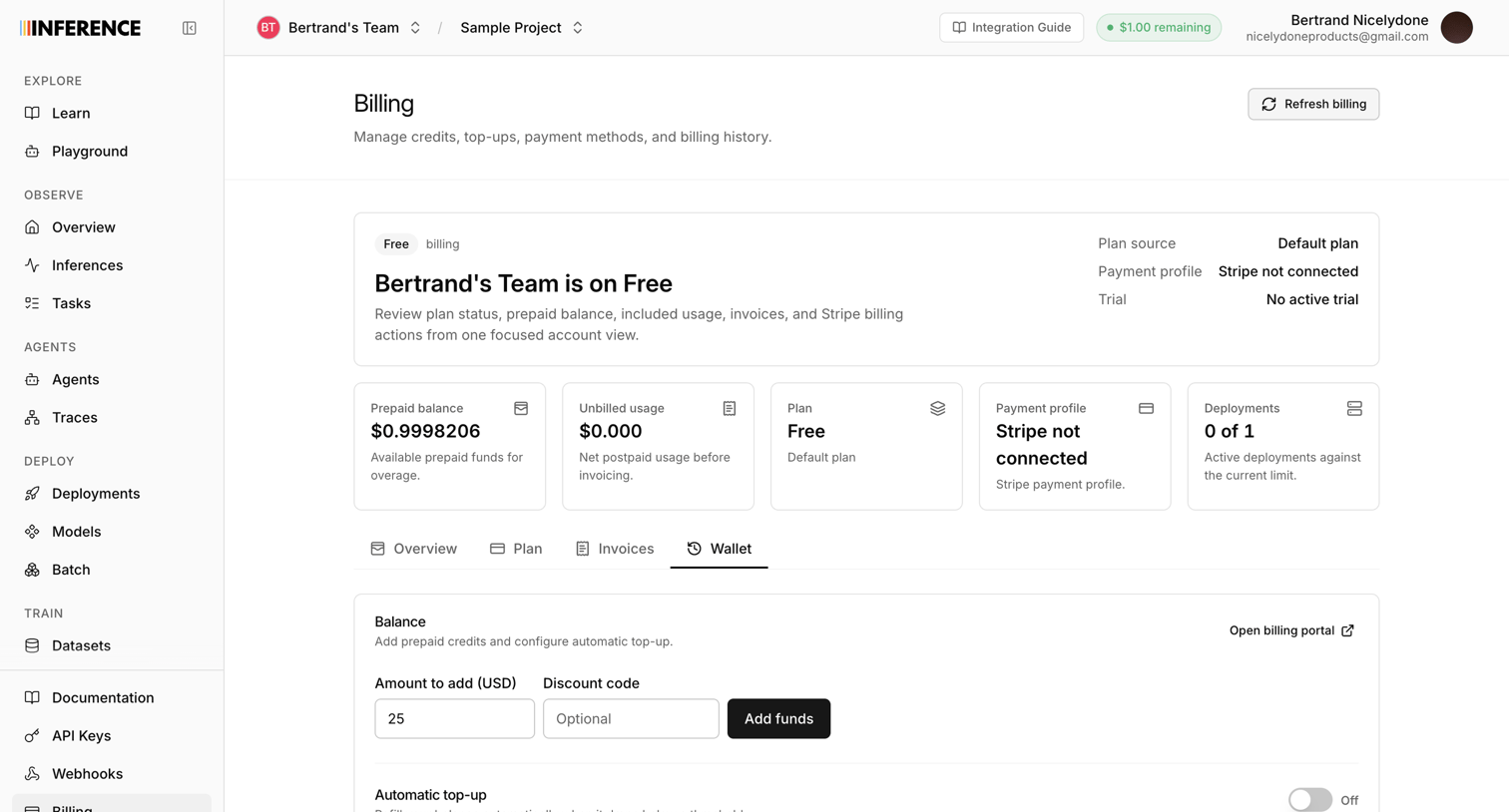The image size is (1509, 812).
Task: Click the Tasks checklist icon
Action: click(x=32, y=303)
